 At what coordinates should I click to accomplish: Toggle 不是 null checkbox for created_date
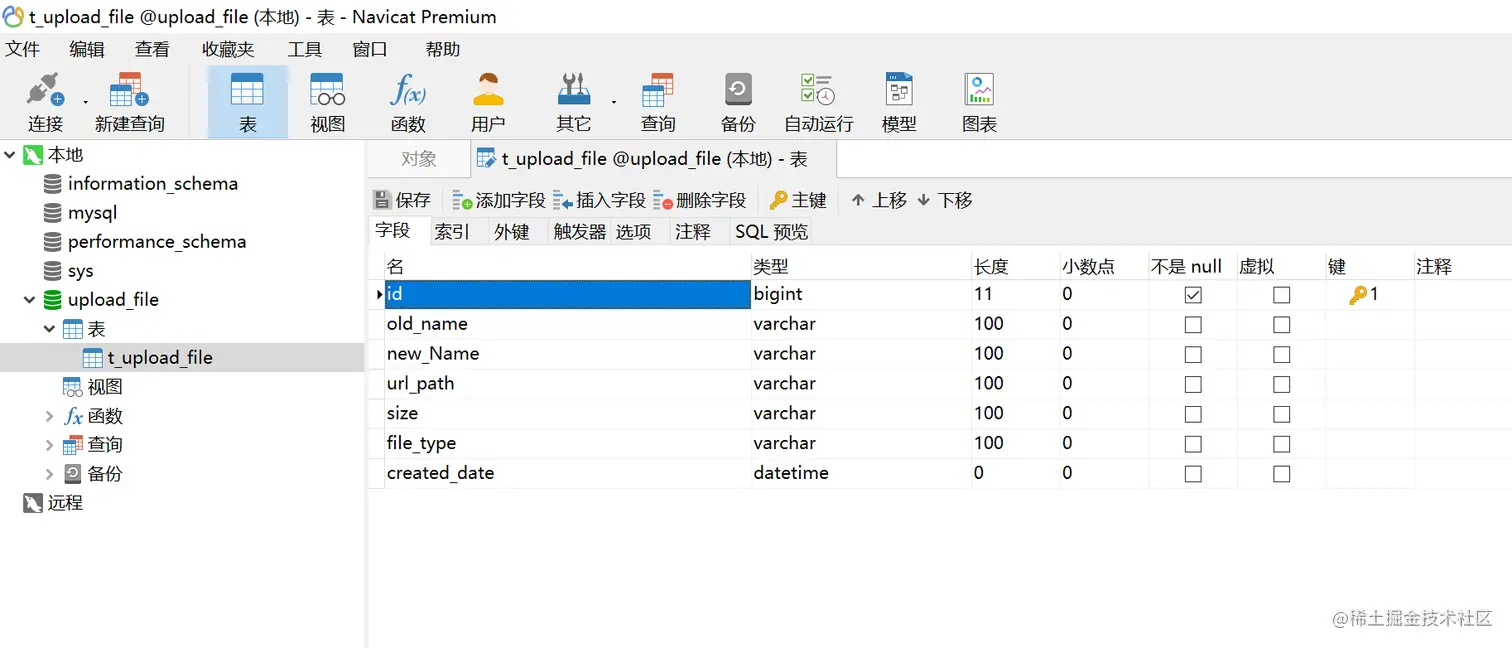pos(1193,474)
